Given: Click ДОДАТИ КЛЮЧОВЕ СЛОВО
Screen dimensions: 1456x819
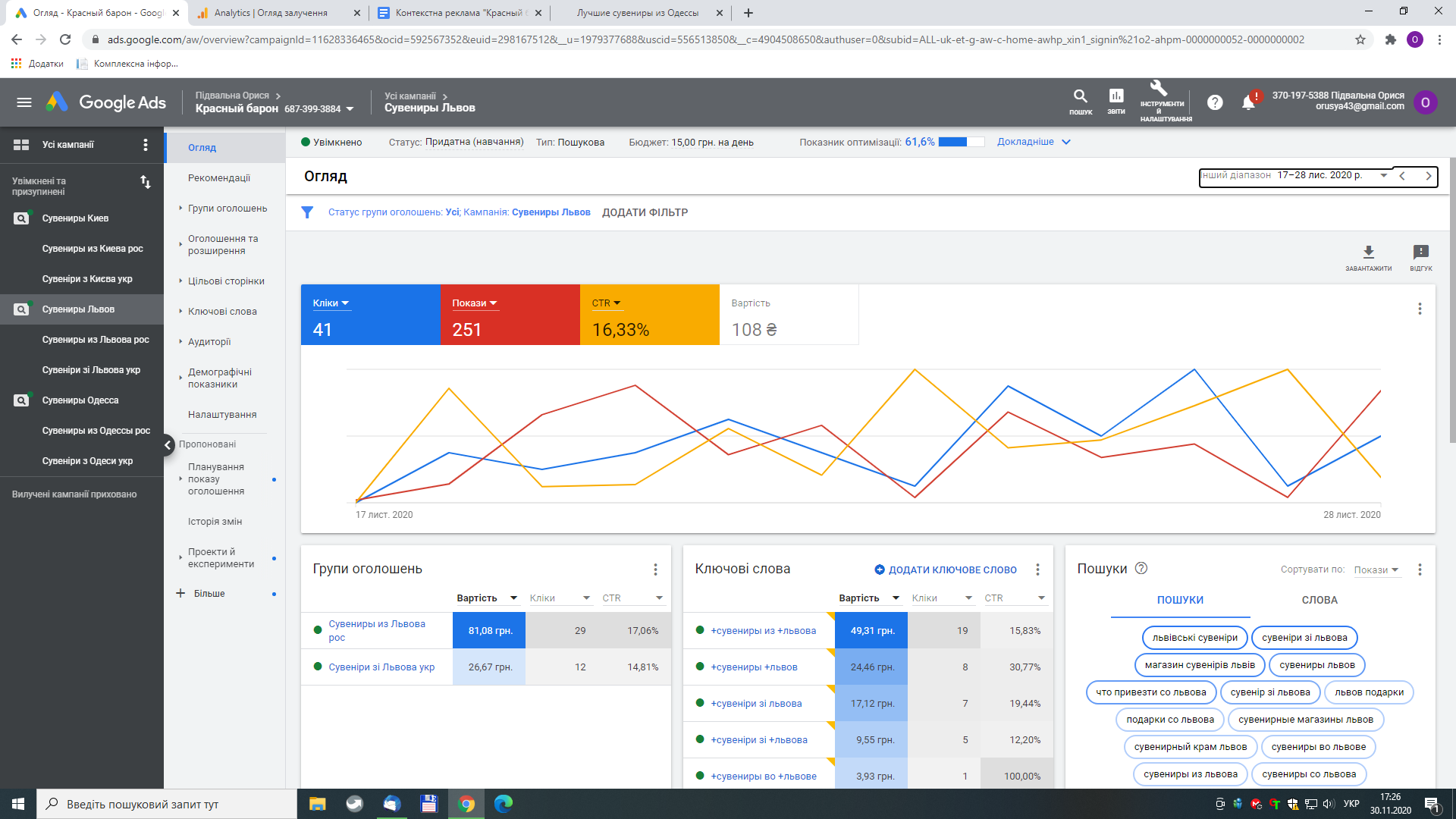Looking at the screenshot, I should coord(946,570).
